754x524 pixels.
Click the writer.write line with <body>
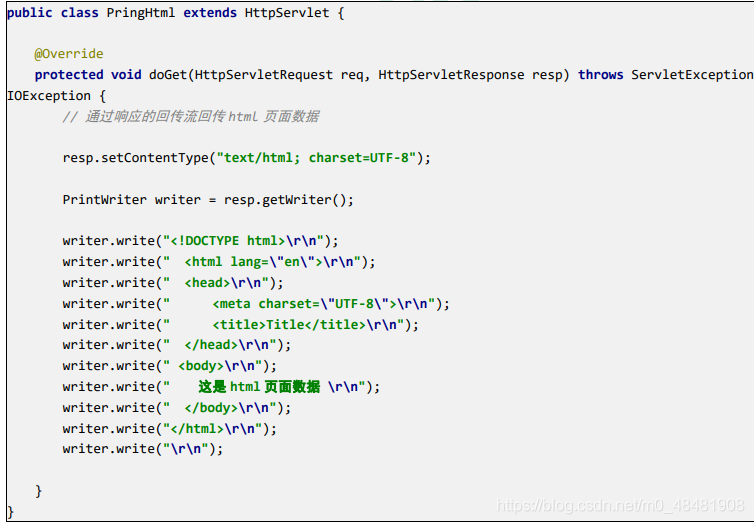click(x=170, y=366)
